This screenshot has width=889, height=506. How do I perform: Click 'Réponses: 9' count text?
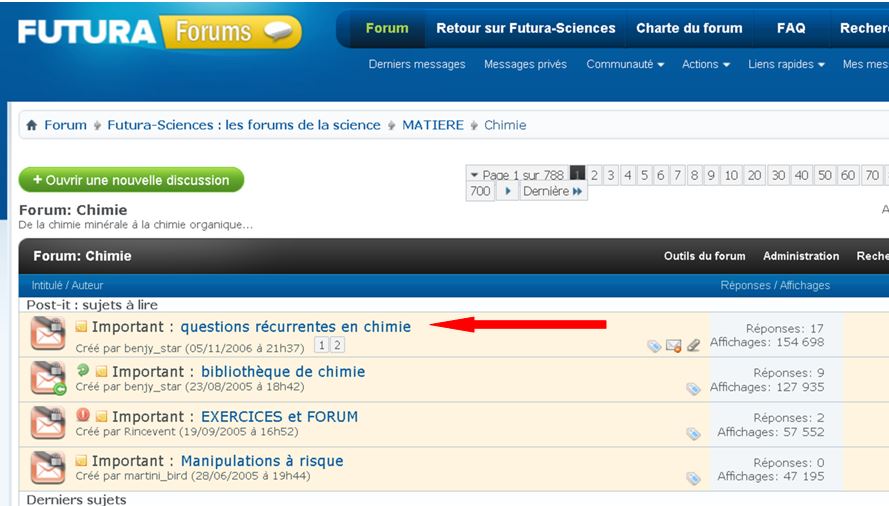tap(789, 373)
